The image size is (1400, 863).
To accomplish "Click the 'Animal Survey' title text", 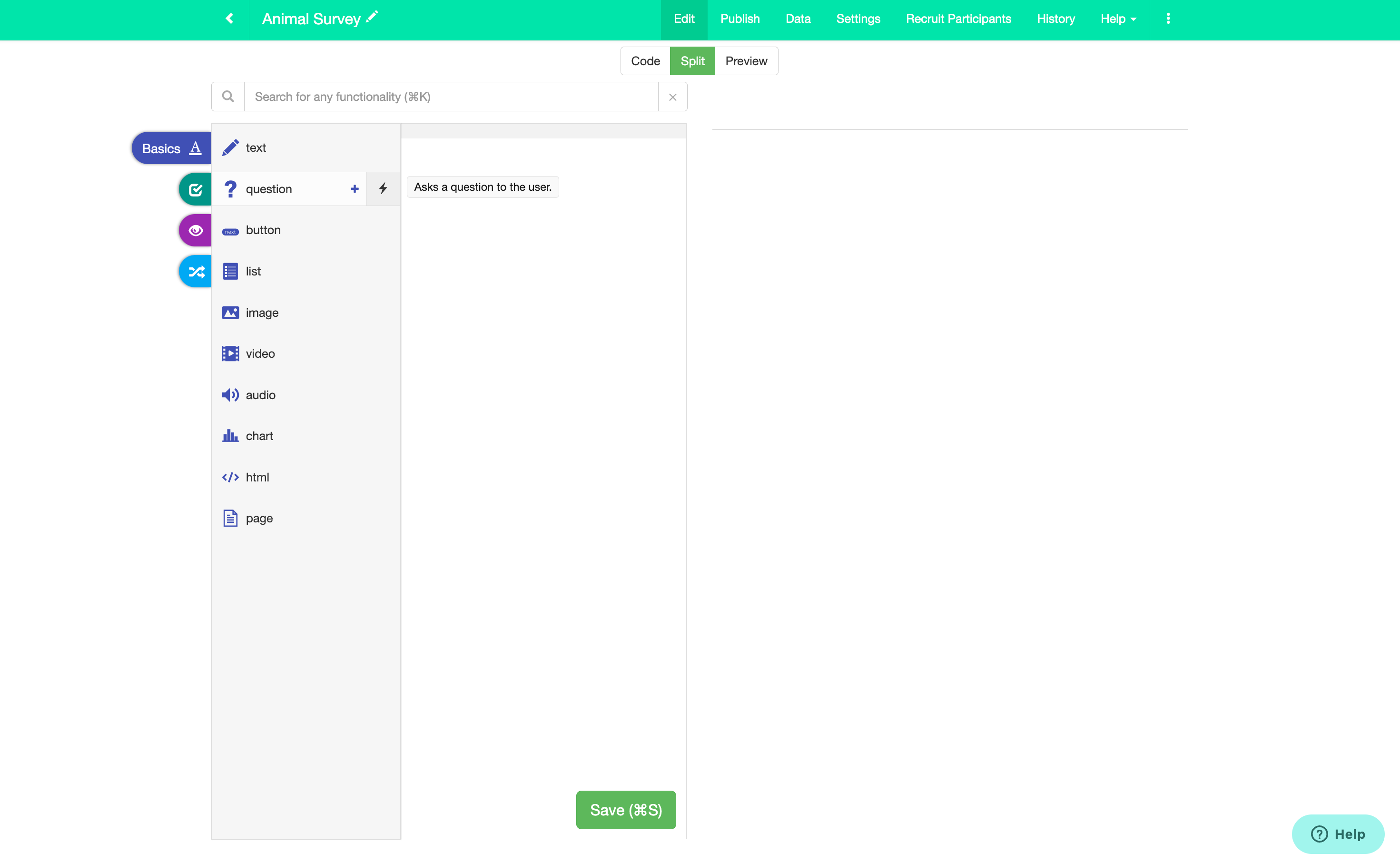I will (x=311, y=20).
